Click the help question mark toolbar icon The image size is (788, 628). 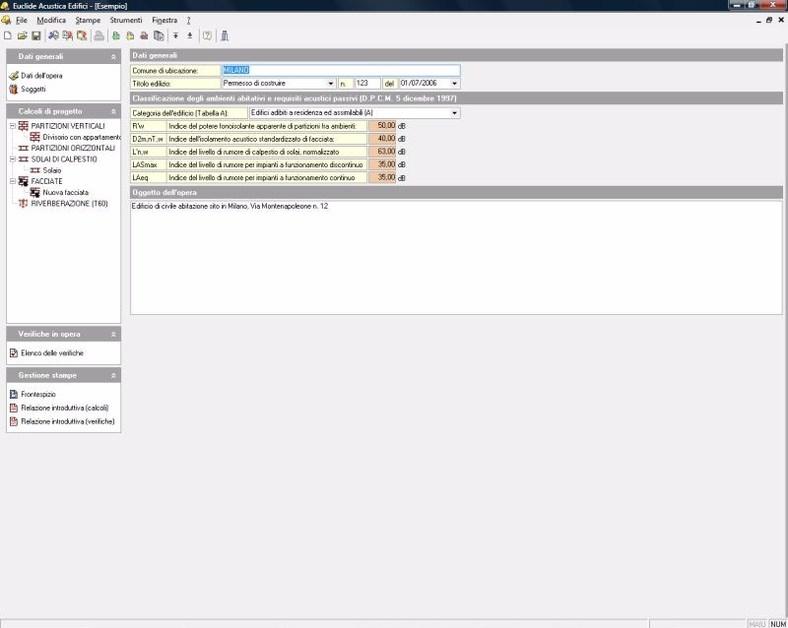[x=207, y=36]
